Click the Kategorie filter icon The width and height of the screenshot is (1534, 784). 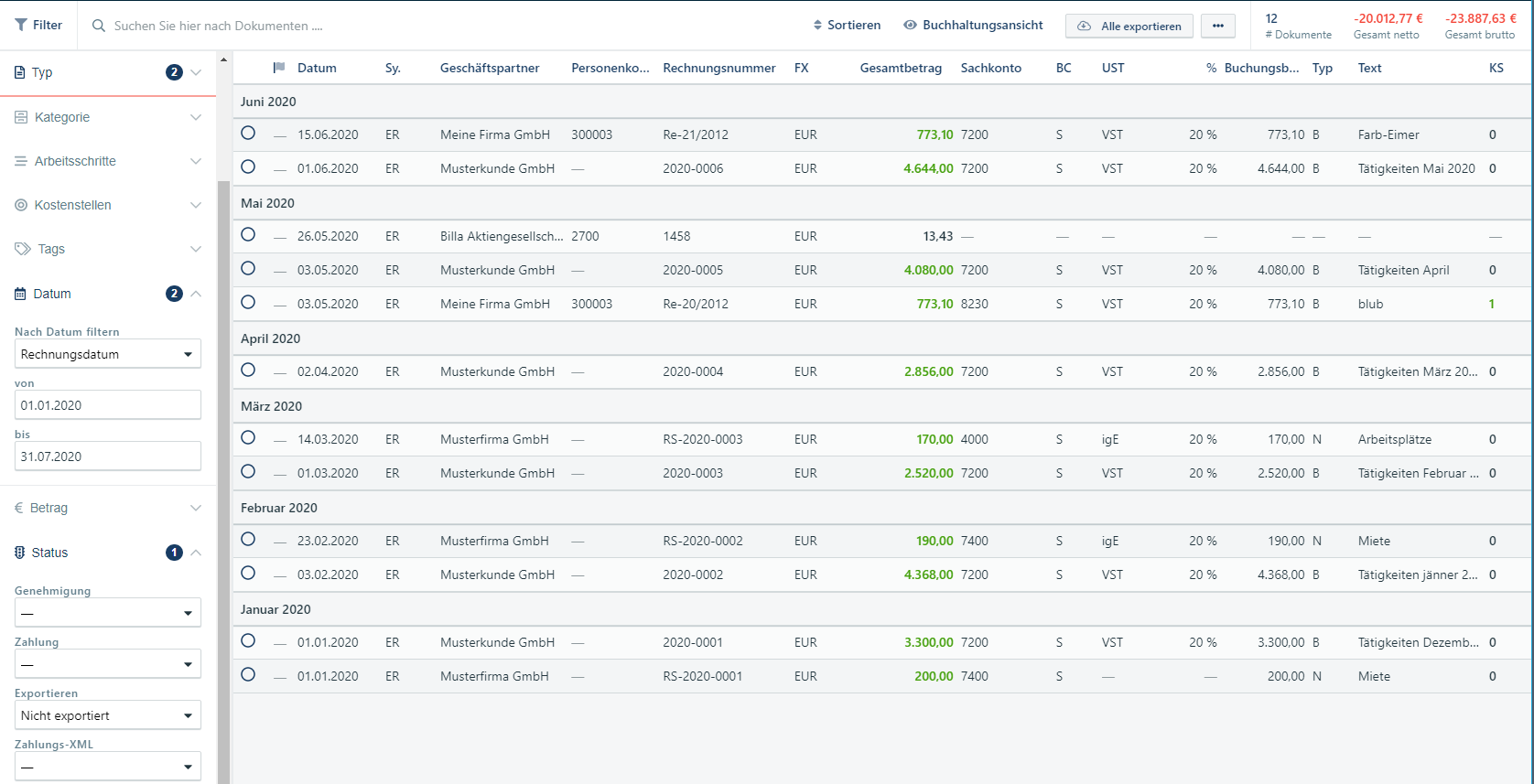point(21,117)
